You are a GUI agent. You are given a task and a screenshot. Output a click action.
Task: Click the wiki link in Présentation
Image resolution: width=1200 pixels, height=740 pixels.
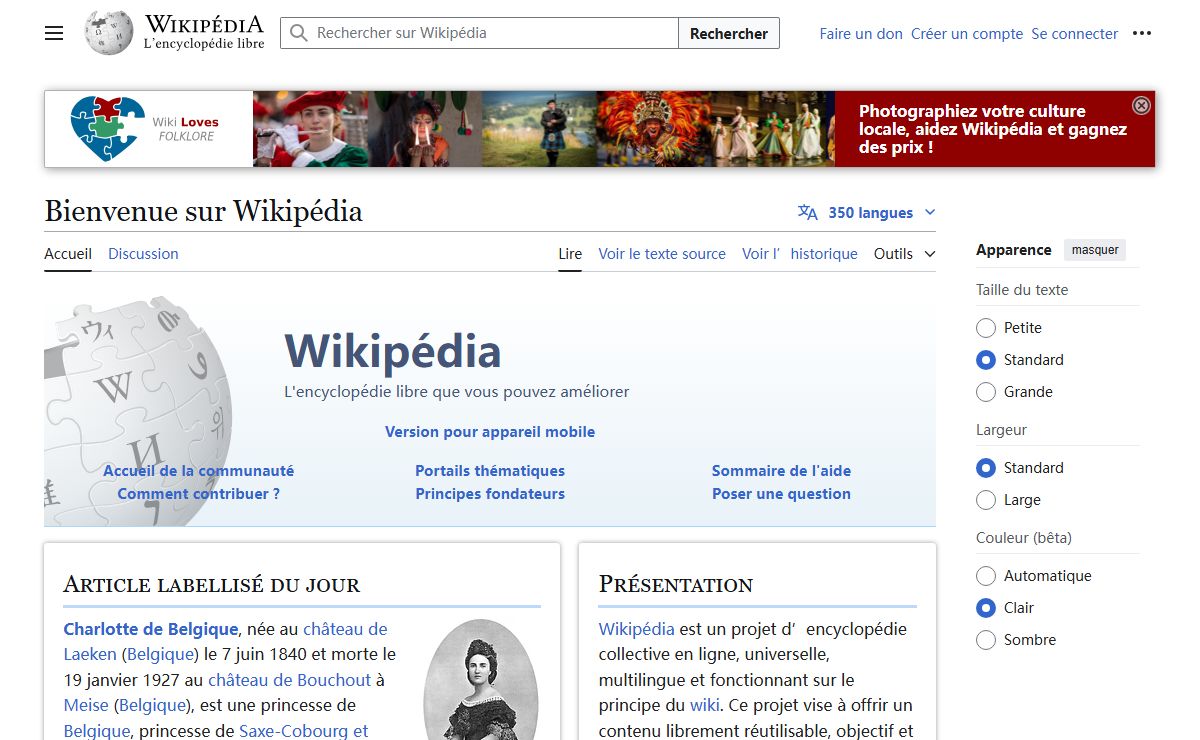point(704,705)
